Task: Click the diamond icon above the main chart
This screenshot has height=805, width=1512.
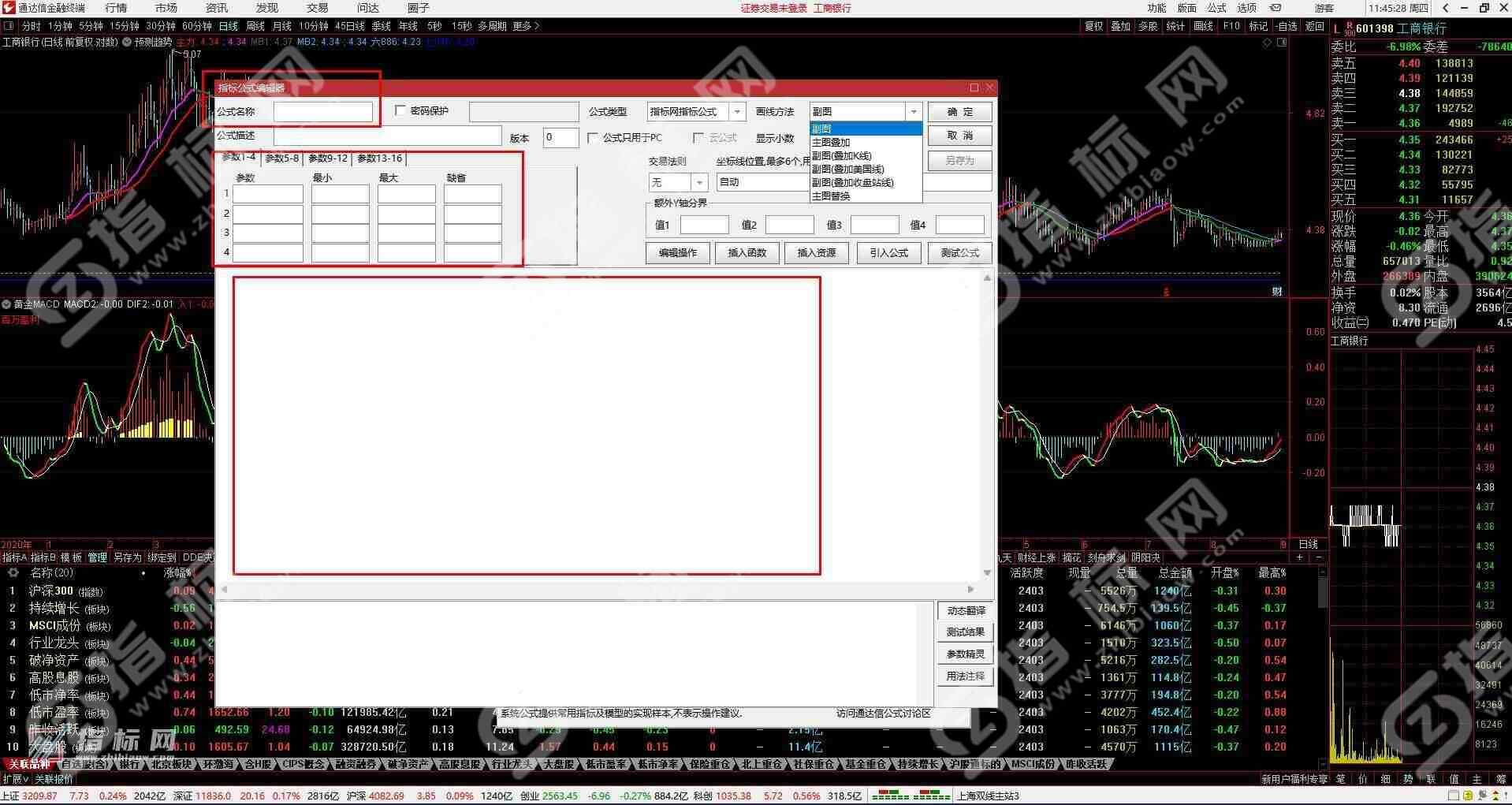Action: pyautogui.click(x=1268, y=43)
